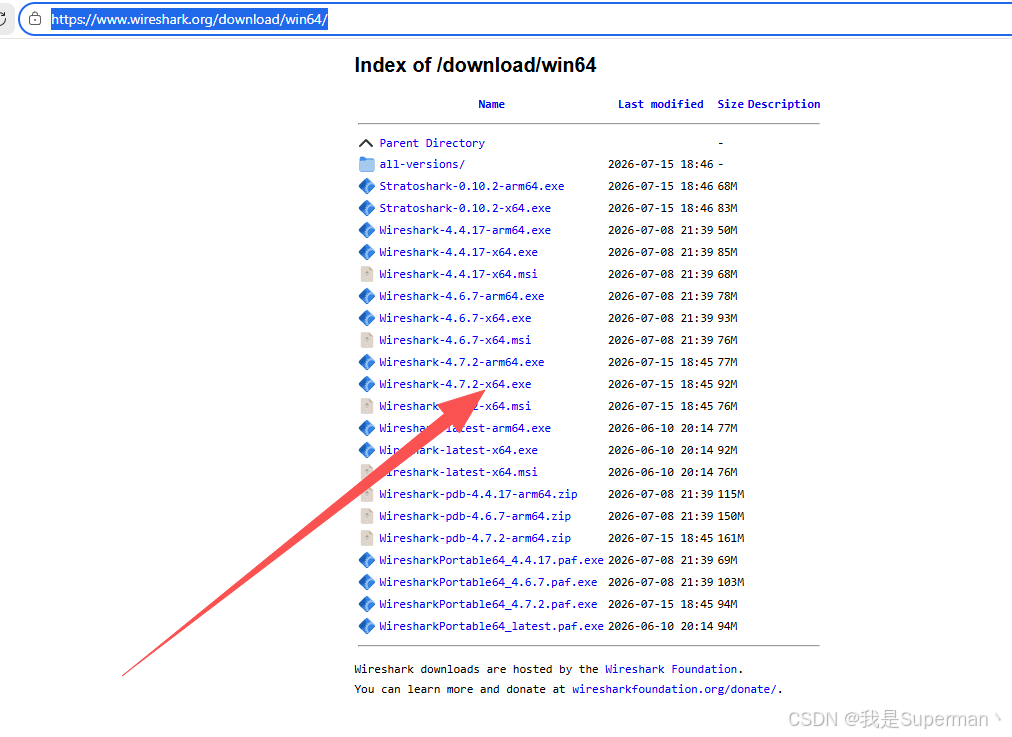Click the exe icon for Wireshark-4.7.2-arm64.exe
Image resolution: width=1012 pixels, height=737 pixels.
pyautogui.click(x=367, y=362)
